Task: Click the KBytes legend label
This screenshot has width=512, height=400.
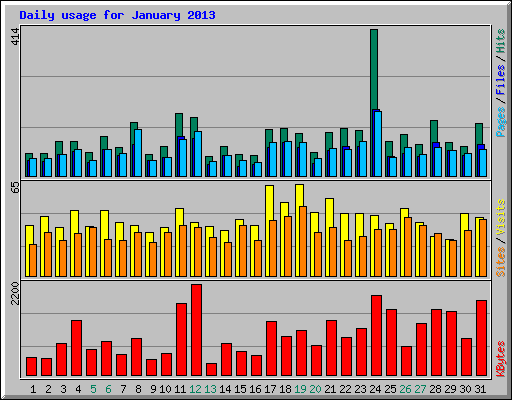Action: coord(501,359)
